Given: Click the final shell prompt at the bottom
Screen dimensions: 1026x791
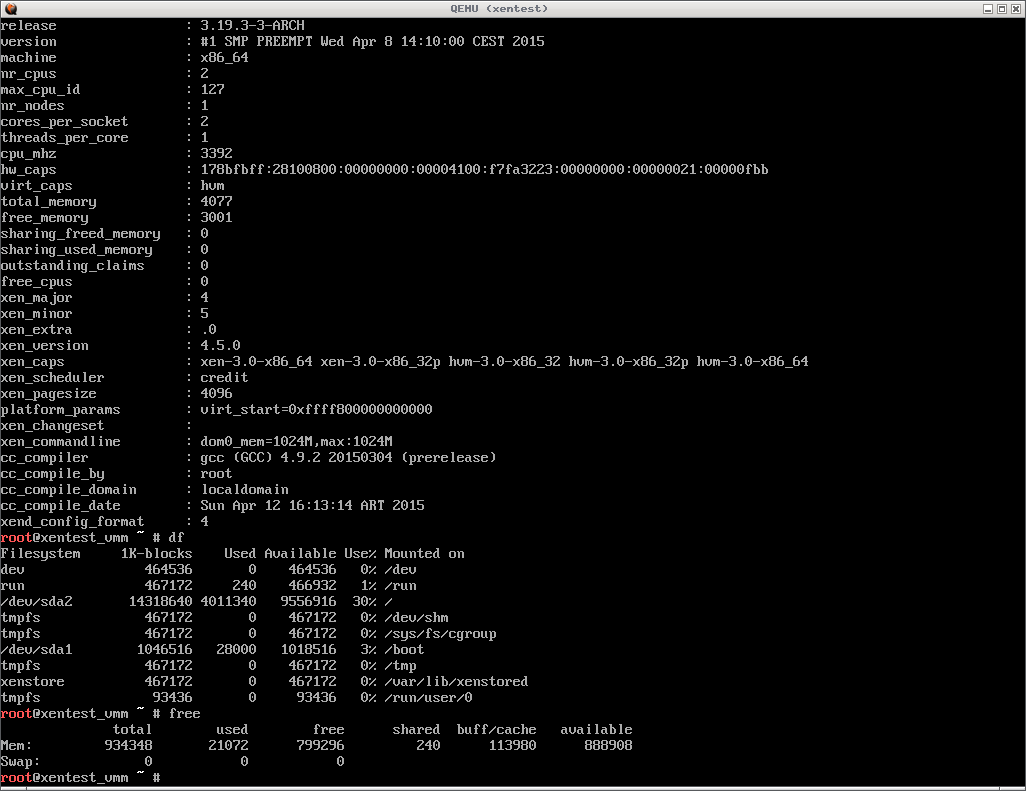Looking at the screenshot, I should (80, 777).
